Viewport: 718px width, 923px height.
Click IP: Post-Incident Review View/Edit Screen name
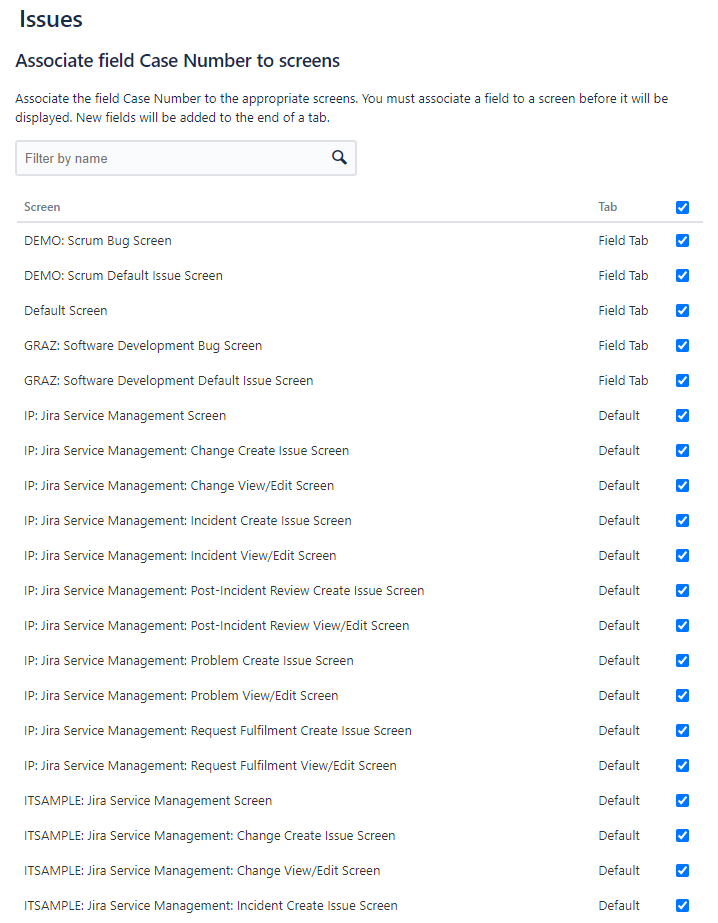coord(217,625)
